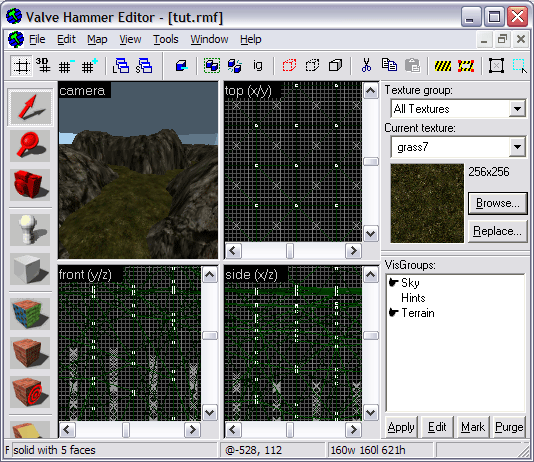This screenshot has height=462, width=534.
Task: Select the white Block tool
Action: [x=30, y=269]
